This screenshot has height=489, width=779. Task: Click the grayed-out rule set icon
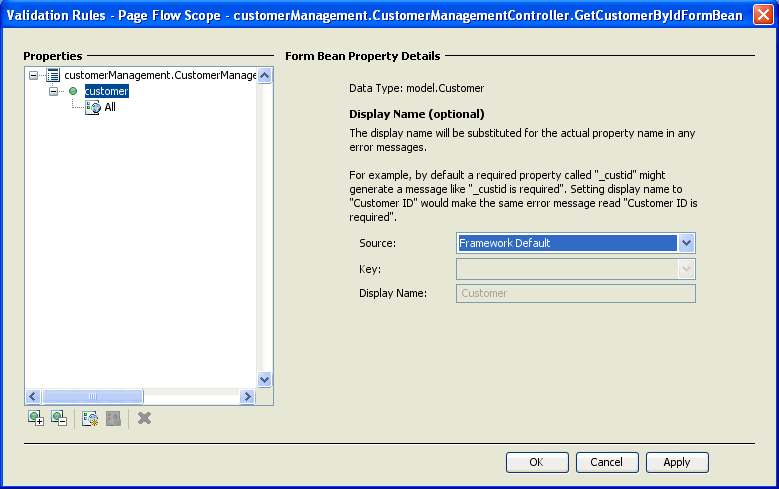point(113,418)
